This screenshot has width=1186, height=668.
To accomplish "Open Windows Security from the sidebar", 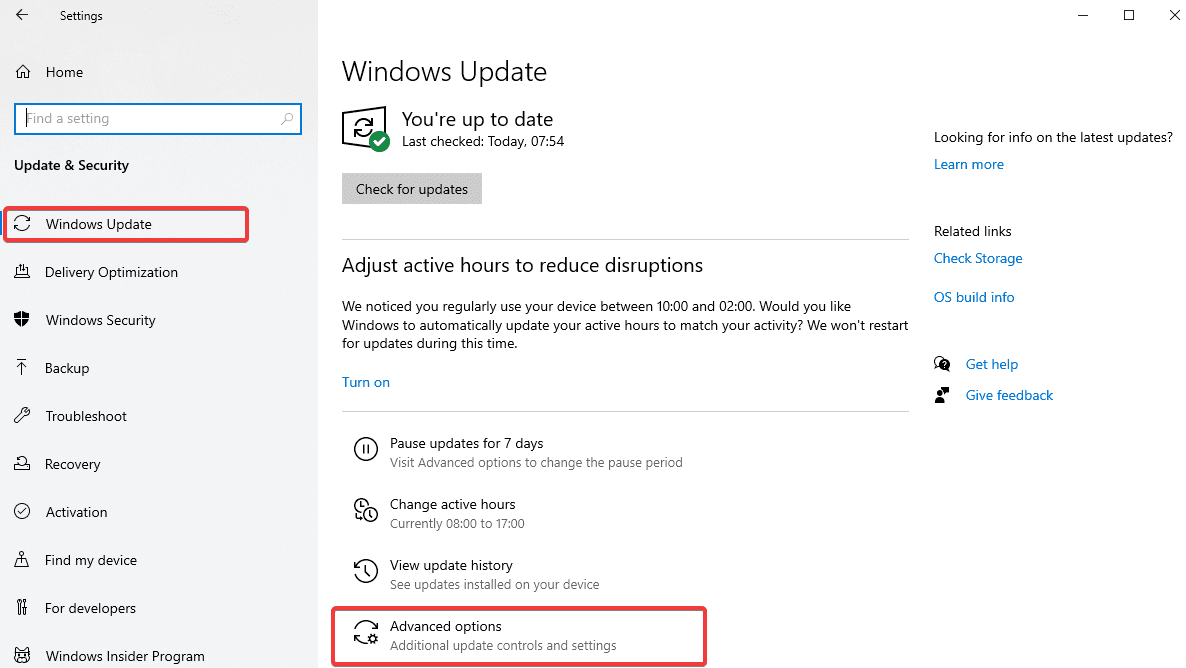I will 100,320.
